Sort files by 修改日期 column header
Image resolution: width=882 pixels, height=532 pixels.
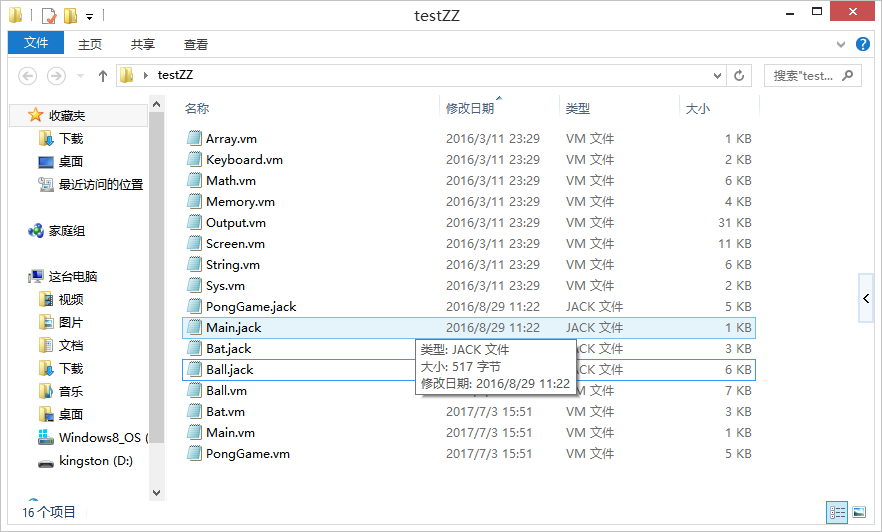470,109
